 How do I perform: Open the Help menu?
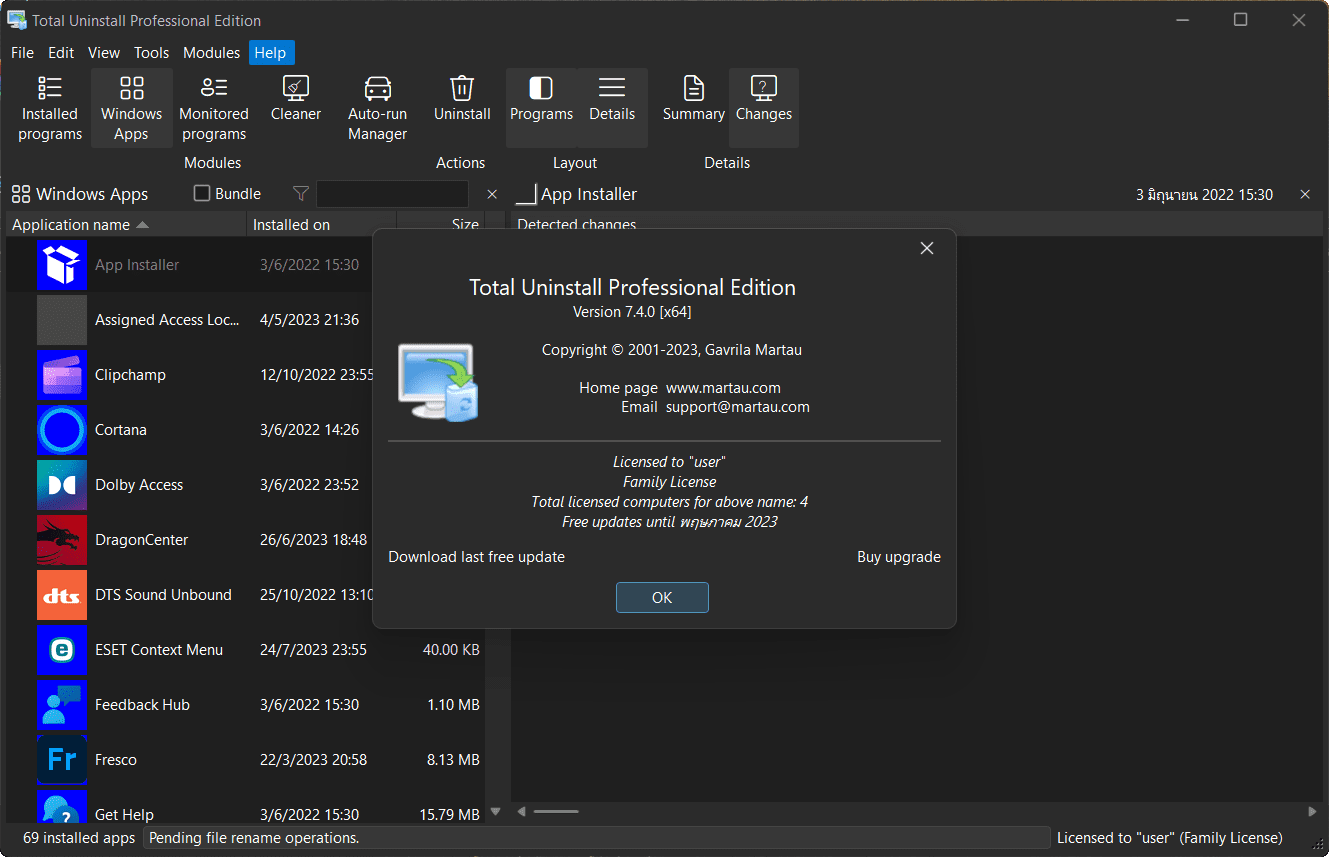click(x=270, y=53)
